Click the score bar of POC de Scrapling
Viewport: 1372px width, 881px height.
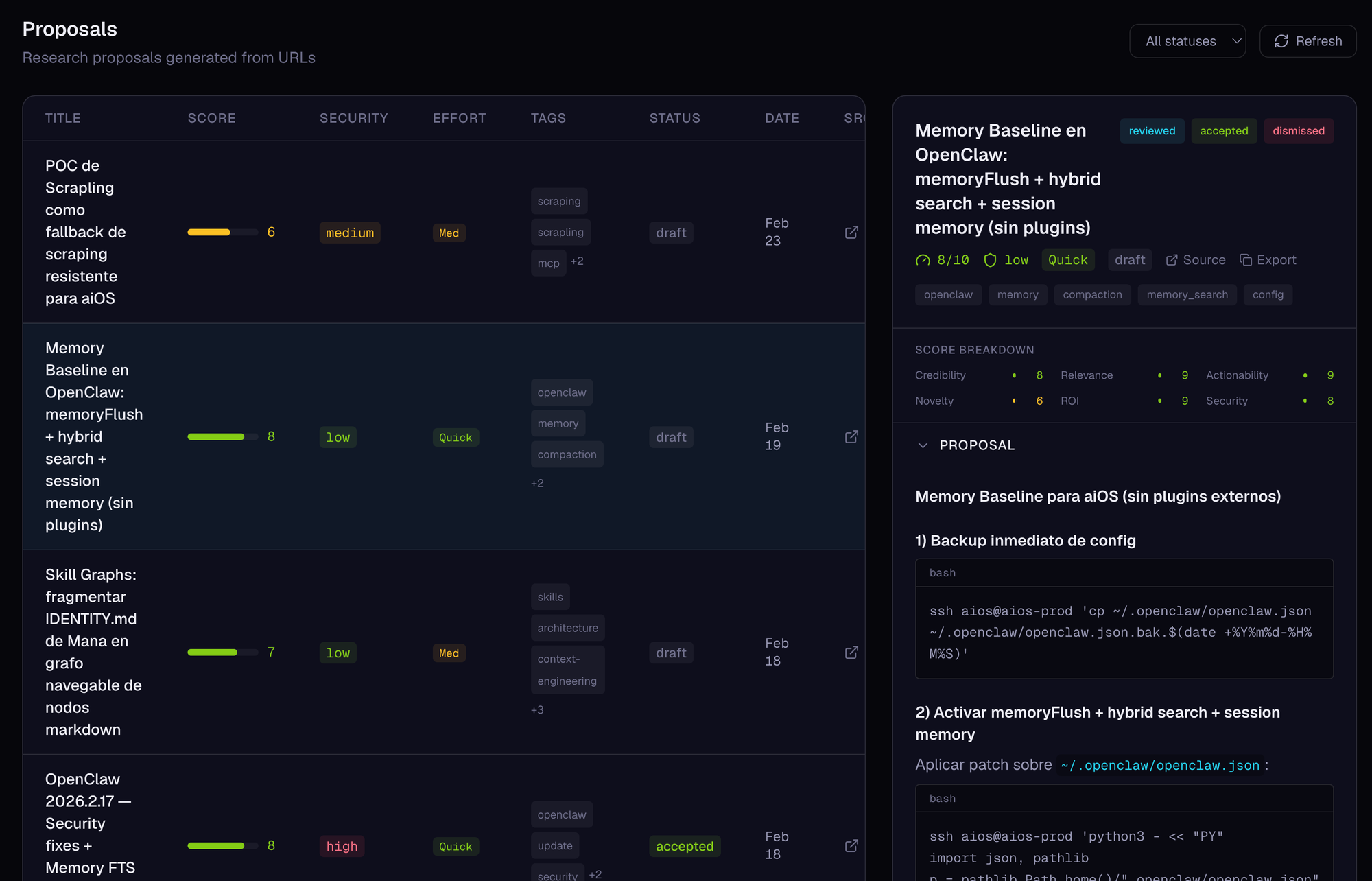(222, 233)
